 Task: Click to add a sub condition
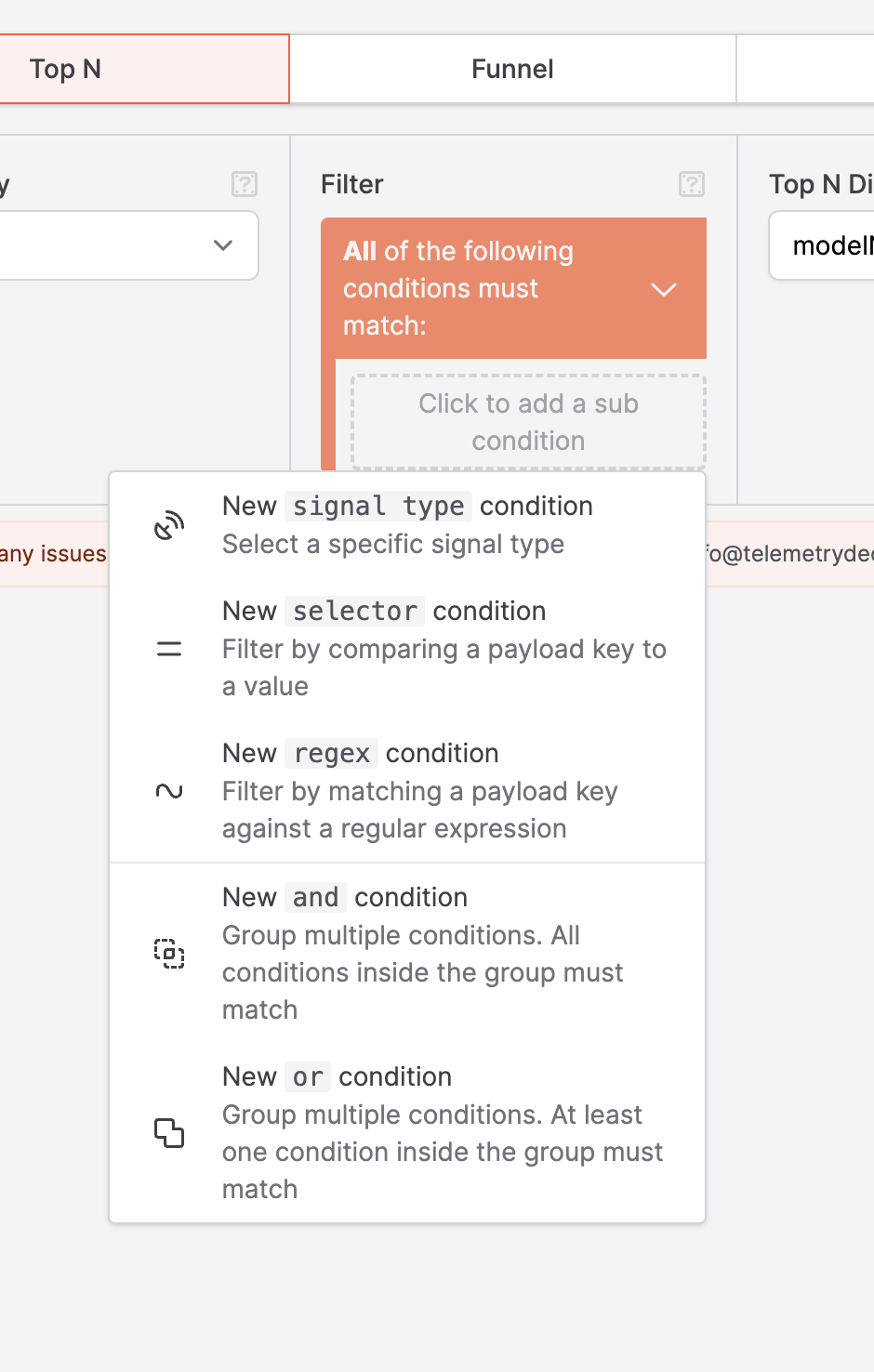pos(527,422)
